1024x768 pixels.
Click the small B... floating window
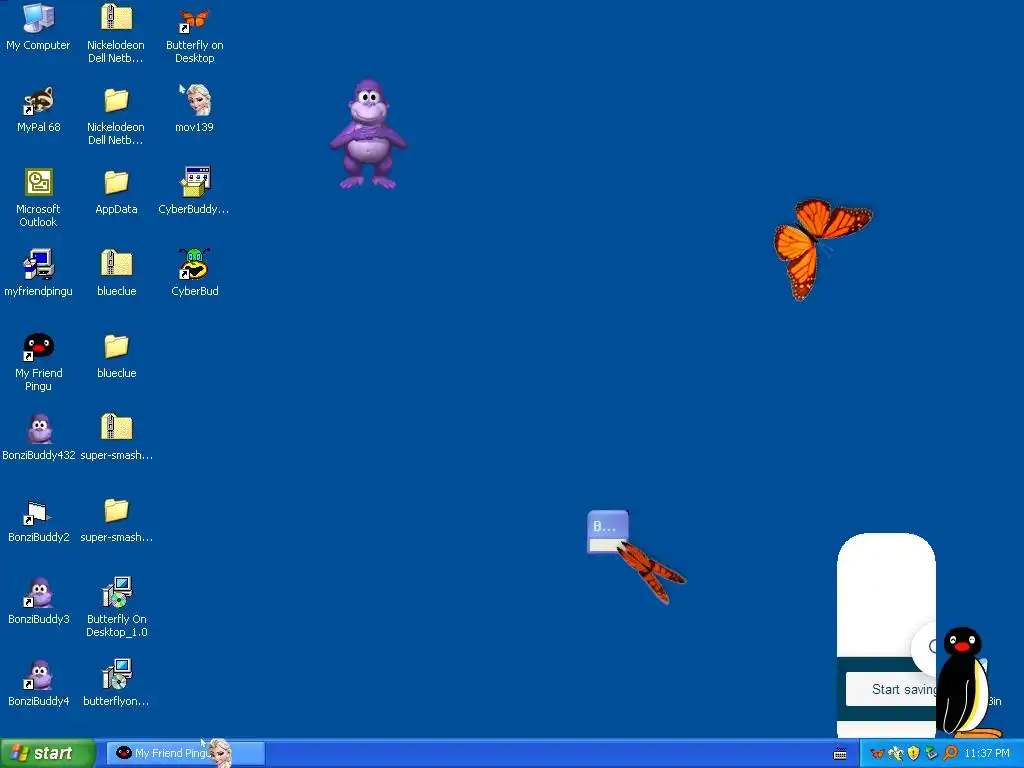point(608,532)
